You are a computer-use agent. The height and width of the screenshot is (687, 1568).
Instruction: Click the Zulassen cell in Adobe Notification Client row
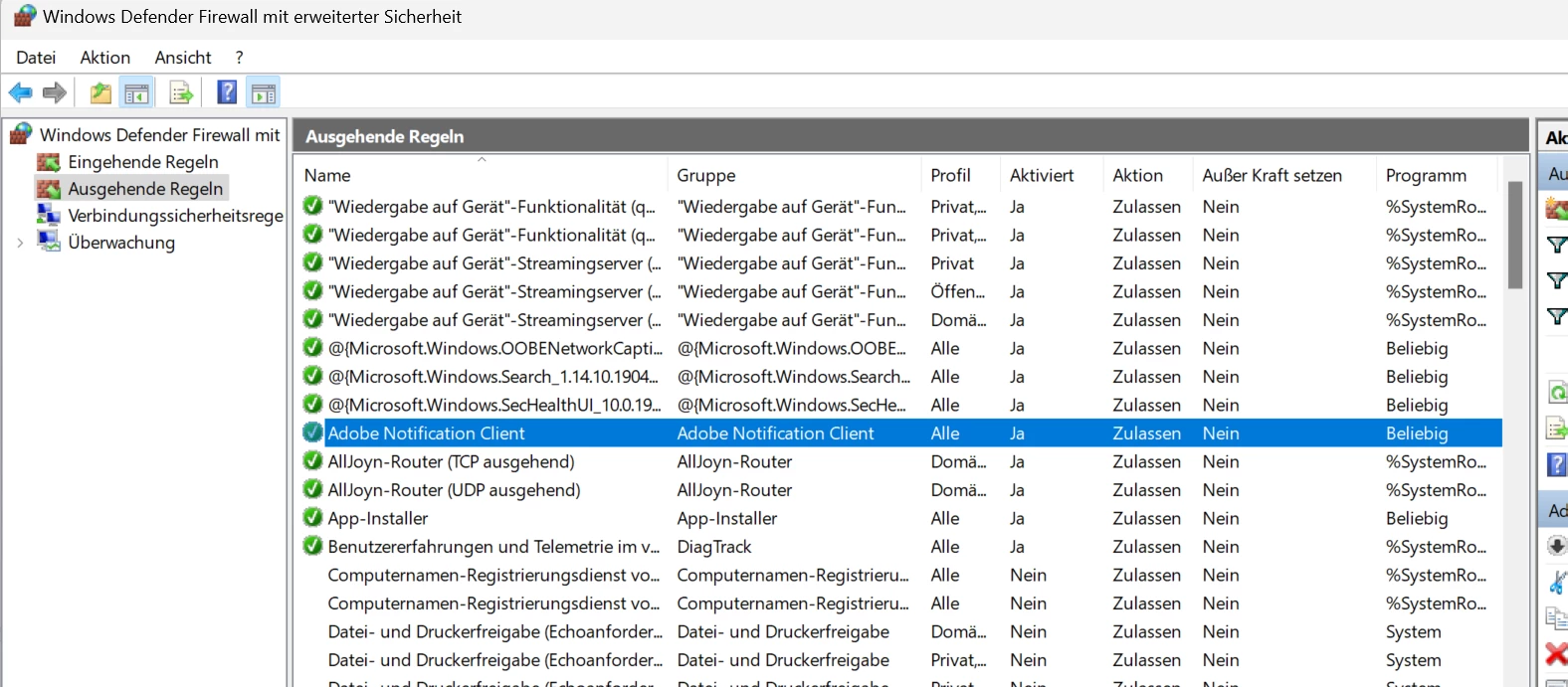pyautogui.click(x=1147, y=433)
